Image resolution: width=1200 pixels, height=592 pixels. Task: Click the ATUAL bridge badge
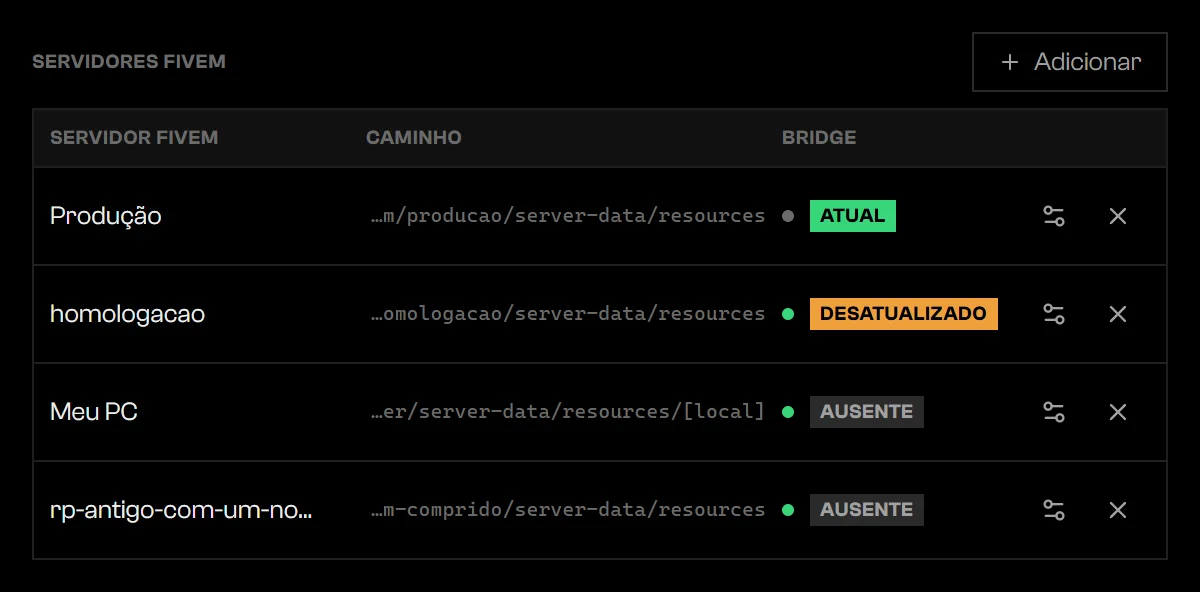pyautogui.click(x=853, y=216)
